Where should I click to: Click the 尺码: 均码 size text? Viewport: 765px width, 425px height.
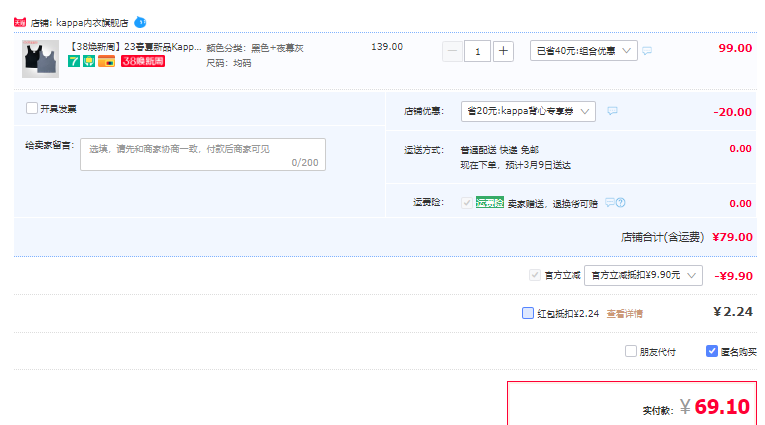(229, 63)
